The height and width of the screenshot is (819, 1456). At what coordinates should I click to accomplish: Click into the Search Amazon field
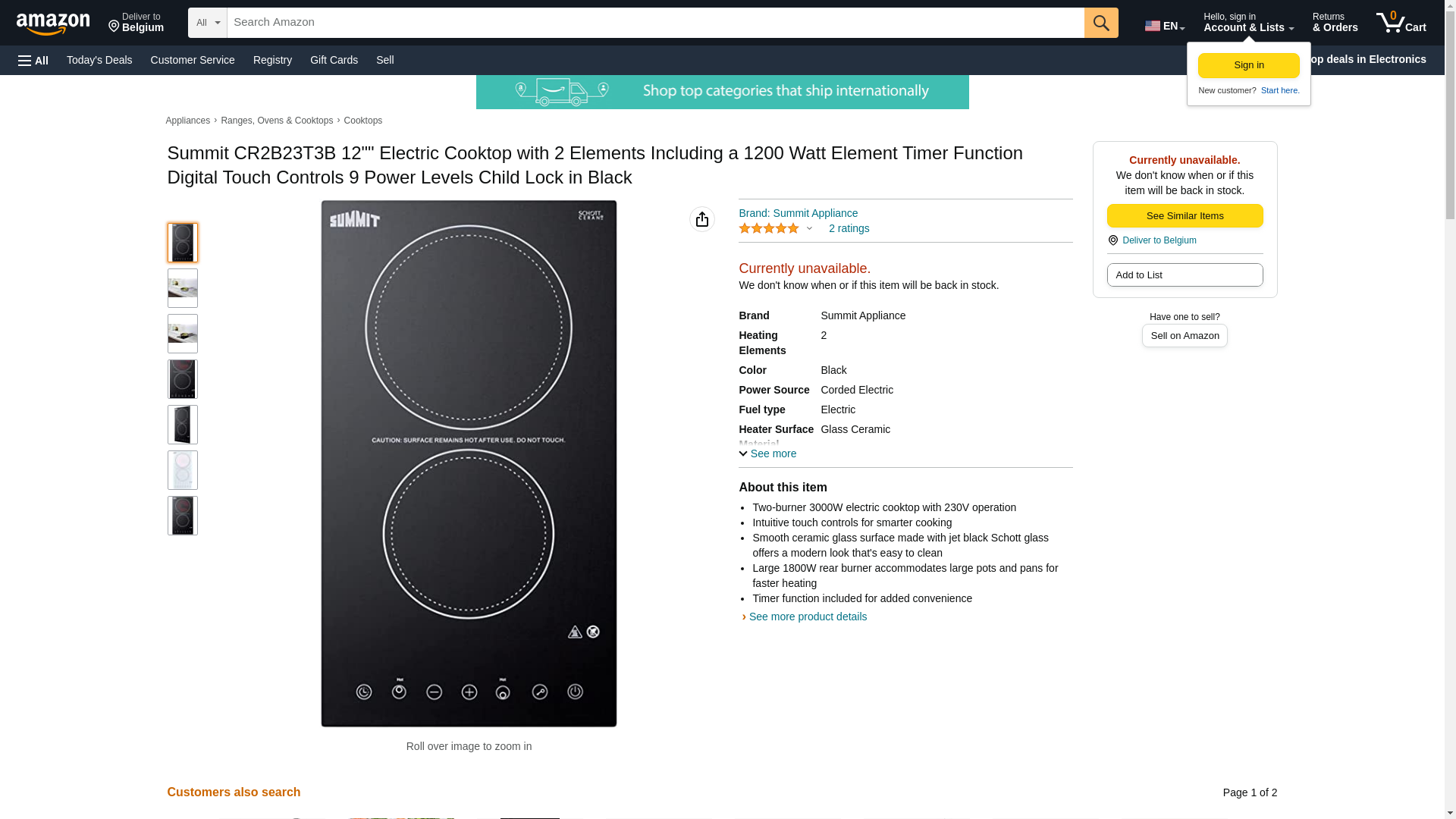(x=654, y=23)
